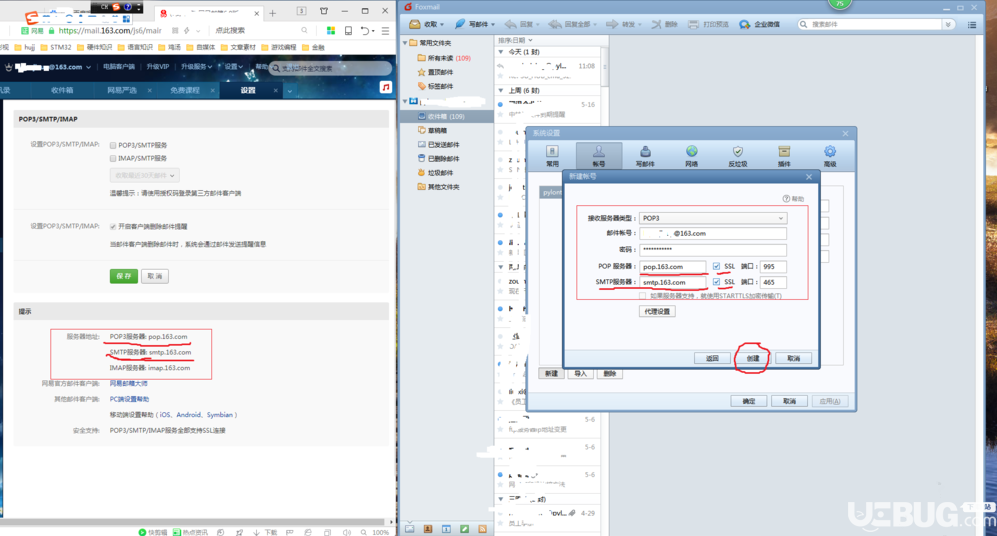
Task: Click the 企业微信 icon in Foxmail toolbar
Action: pos(745,24)
